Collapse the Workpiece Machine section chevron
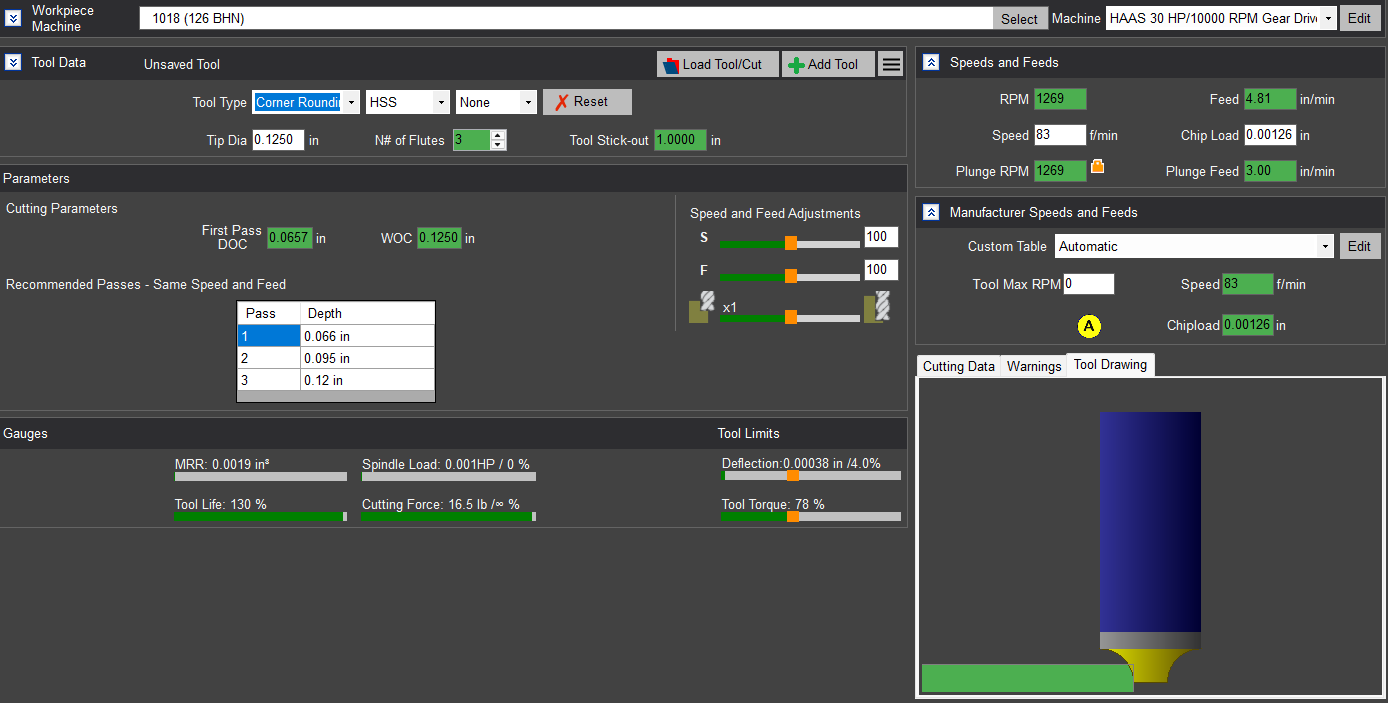 12,18
